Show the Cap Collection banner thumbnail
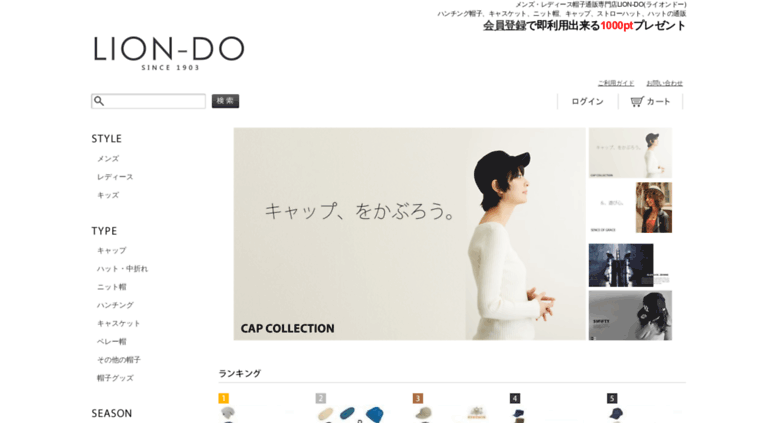 point(630,153)
